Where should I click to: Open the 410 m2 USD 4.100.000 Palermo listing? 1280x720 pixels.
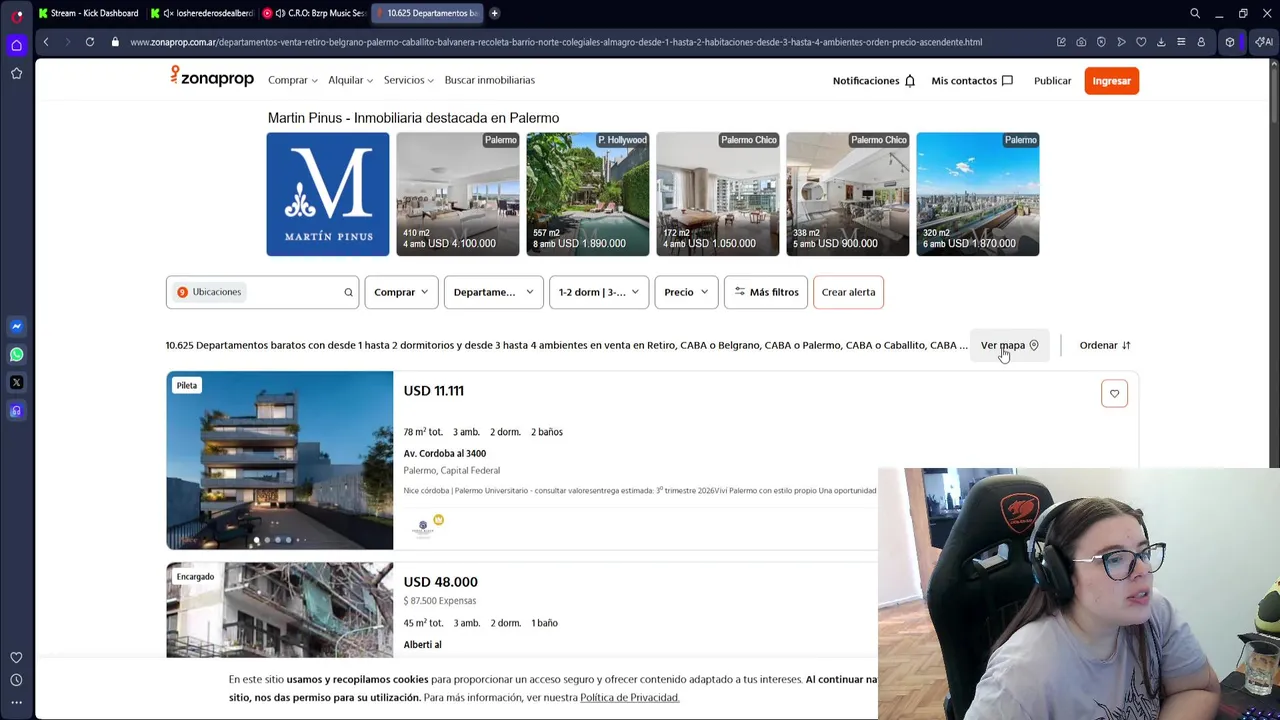(x=458, y=194)
